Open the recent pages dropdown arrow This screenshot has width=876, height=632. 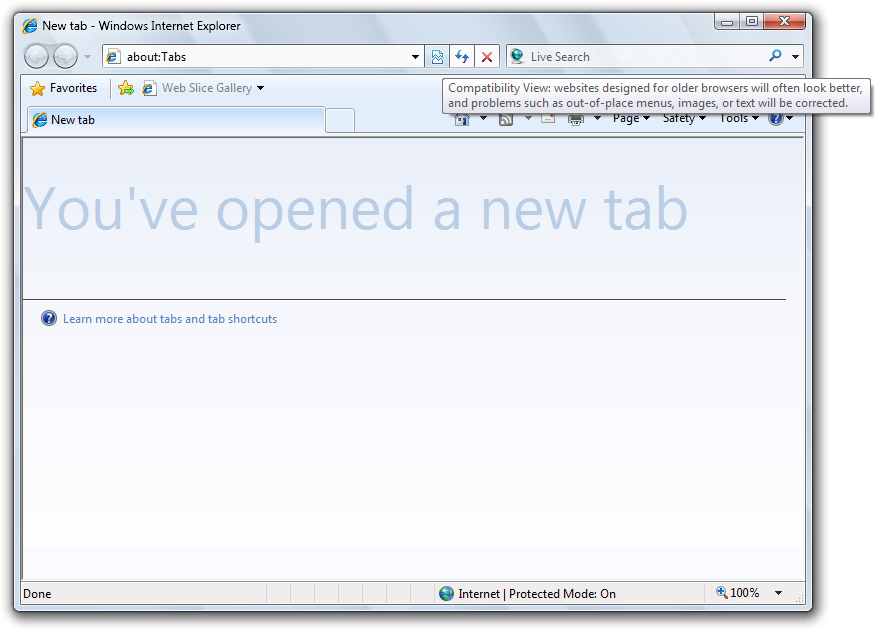(87, 57)
